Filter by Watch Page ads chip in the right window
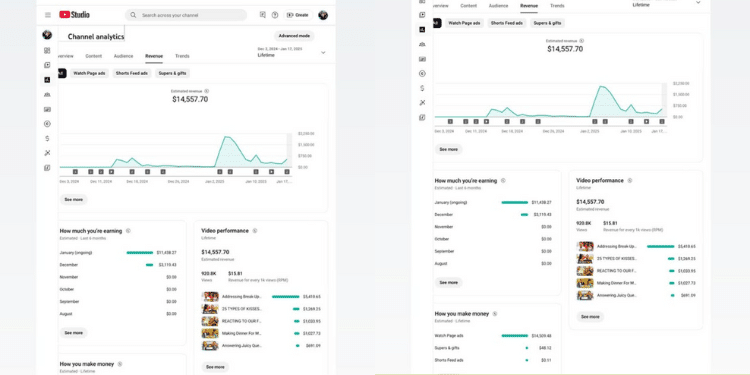The height and width of the screenshot is (375, 750). tap(464, 23)
